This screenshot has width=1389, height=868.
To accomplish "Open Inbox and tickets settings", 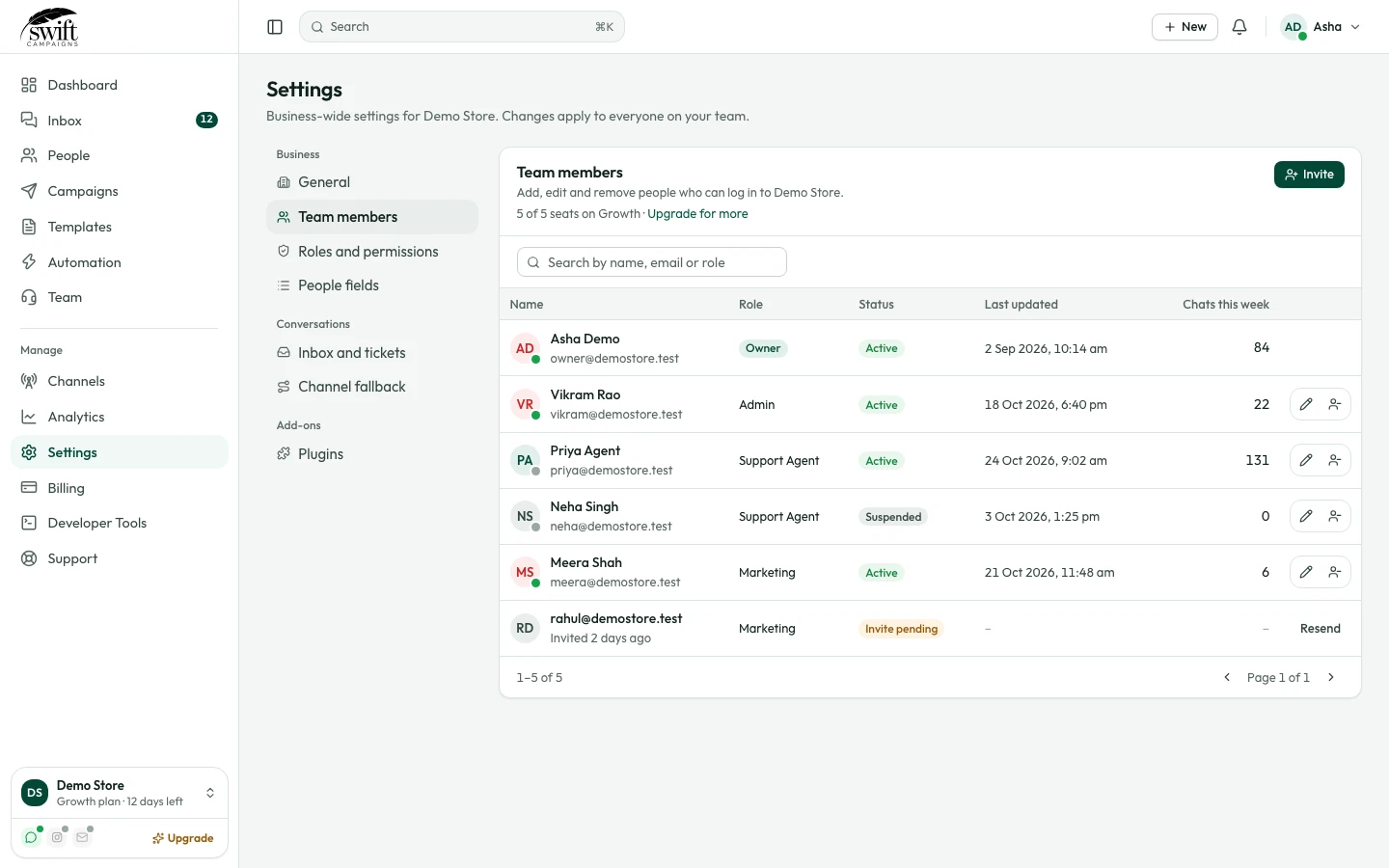I will tap(372, 353).
